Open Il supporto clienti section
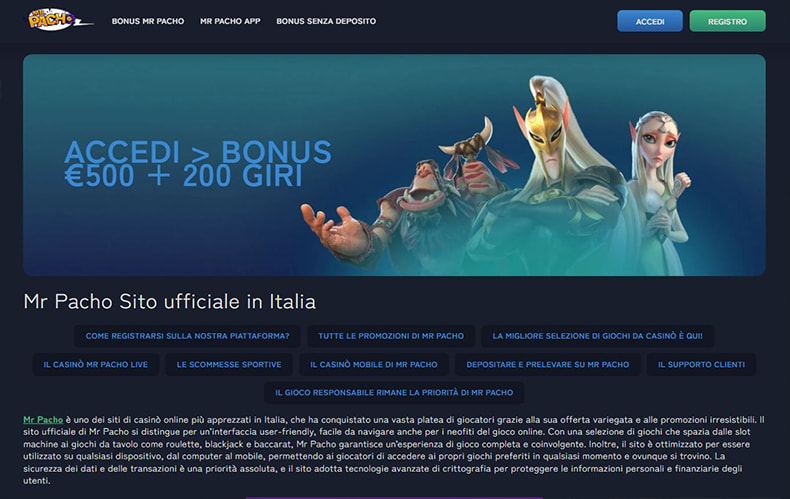The image size is (790, 499). click(701, 364)
